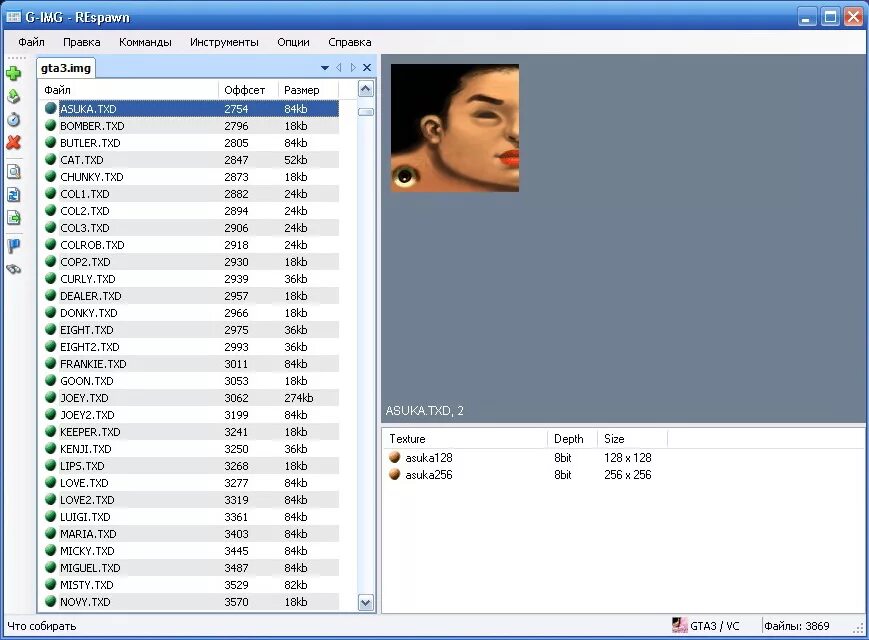Open the Инструменты menu
The width and height of the screenshot is (869, 640).
click(x=224, y=42)
